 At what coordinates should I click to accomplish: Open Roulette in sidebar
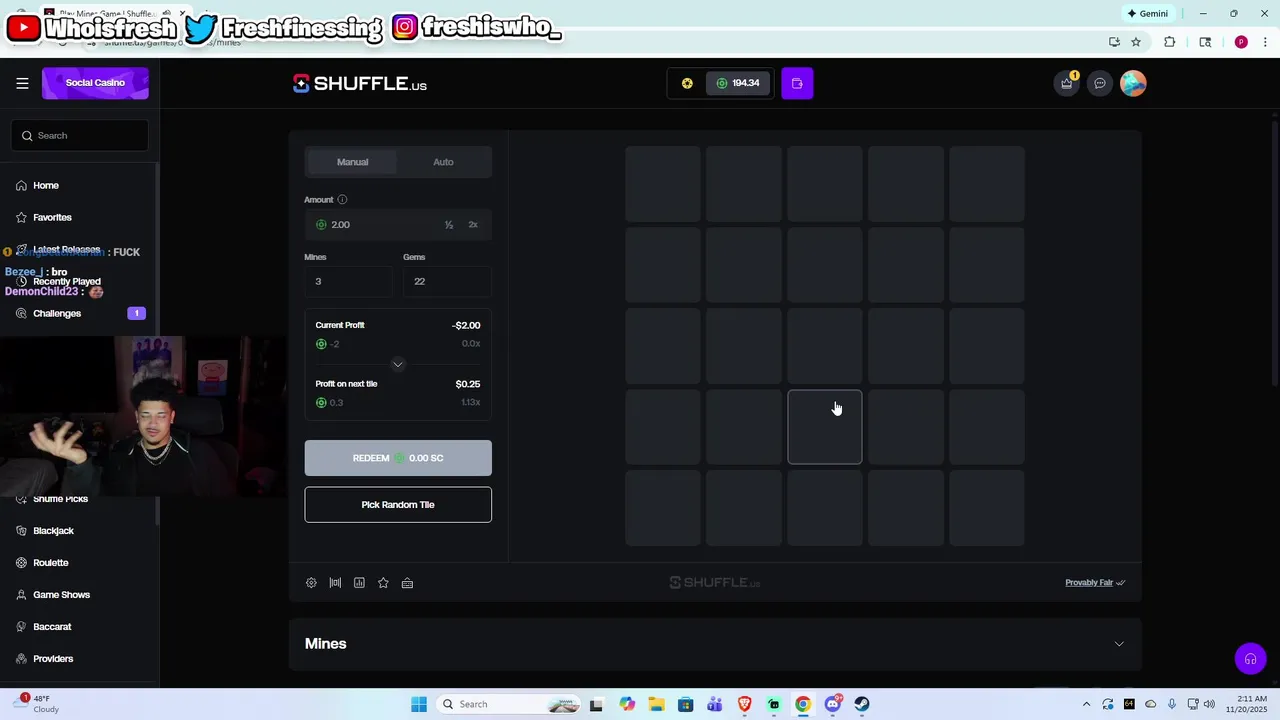[x=50, y=563]
